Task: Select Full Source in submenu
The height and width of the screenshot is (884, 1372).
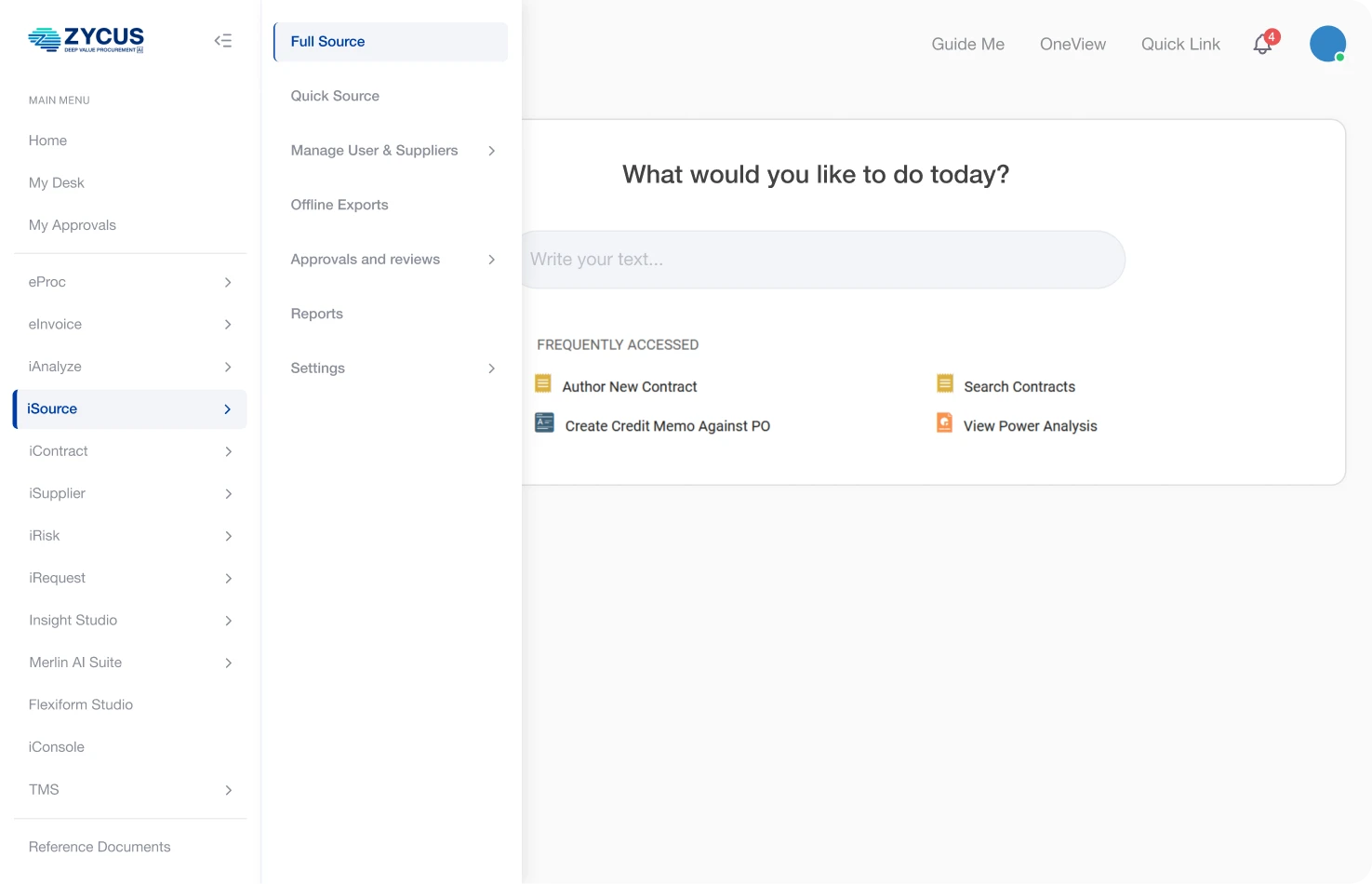Action: click(391, 42)
